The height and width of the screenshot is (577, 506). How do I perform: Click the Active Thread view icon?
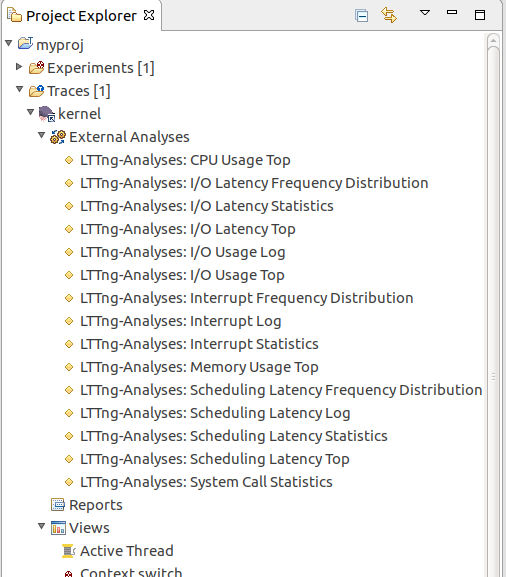click(x=68, y=551)
